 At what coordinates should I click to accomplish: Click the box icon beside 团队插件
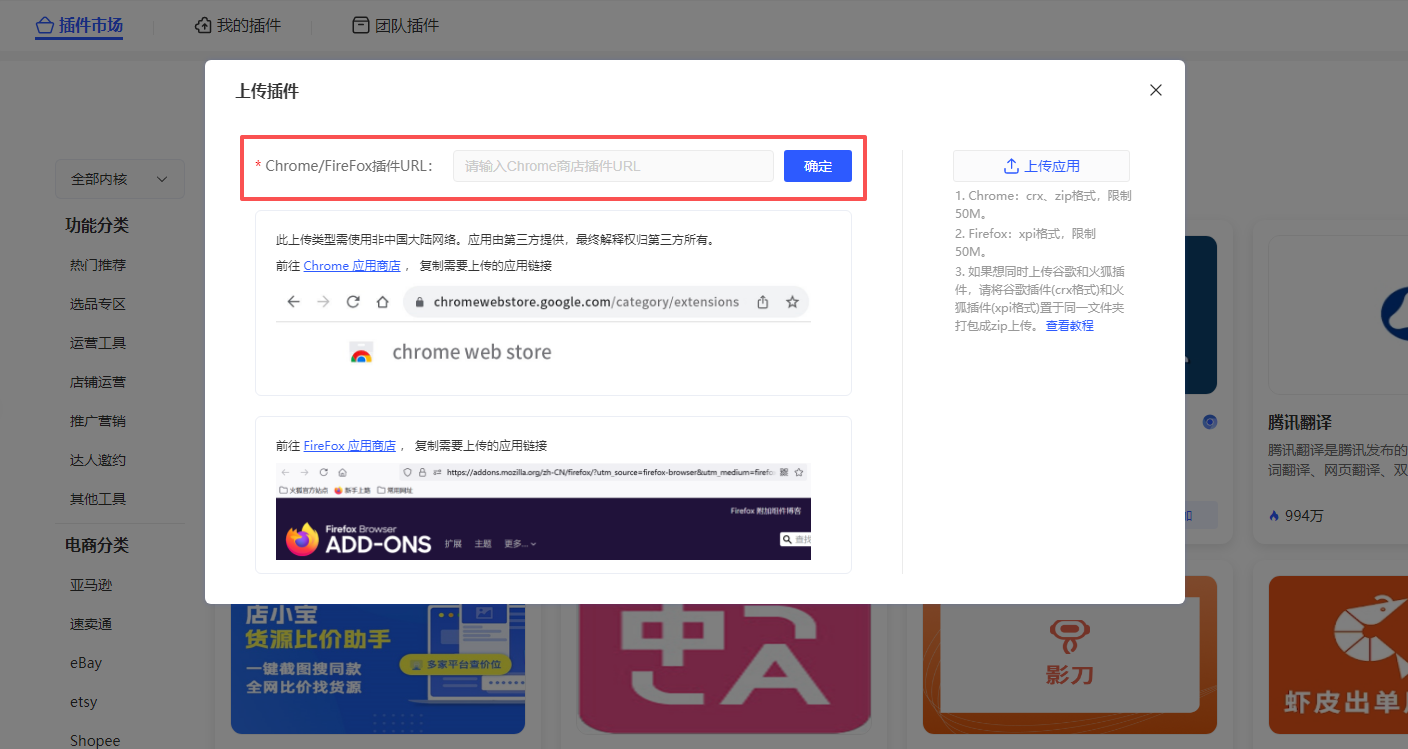(360, 24)
